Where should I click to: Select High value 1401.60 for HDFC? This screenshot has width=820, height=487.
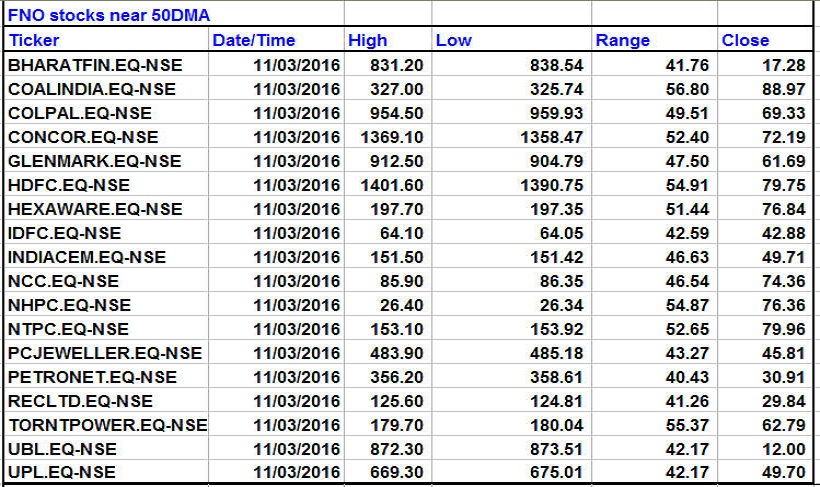[x=392, y=185]
